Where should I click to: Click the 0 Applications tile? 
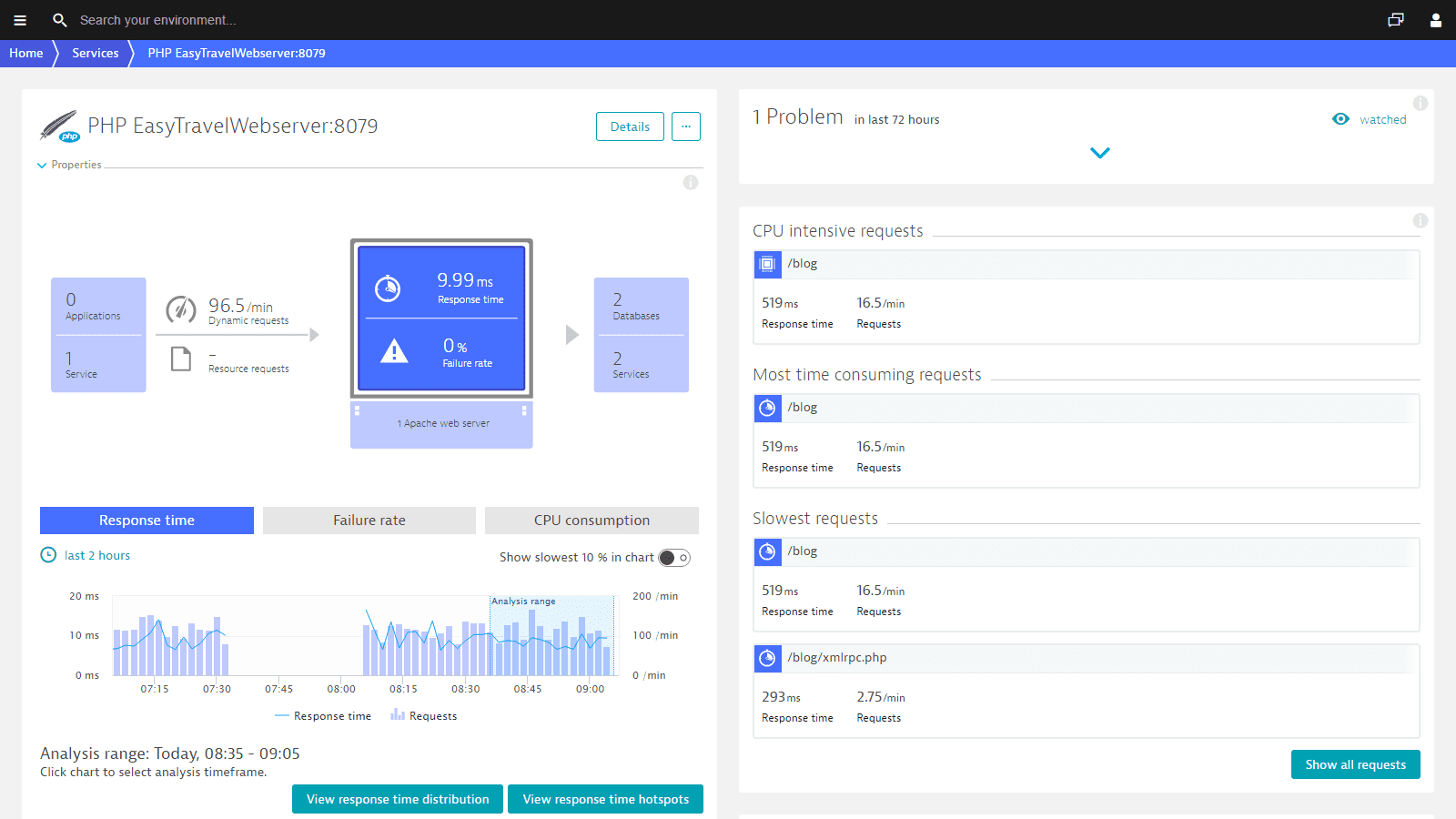98,307
